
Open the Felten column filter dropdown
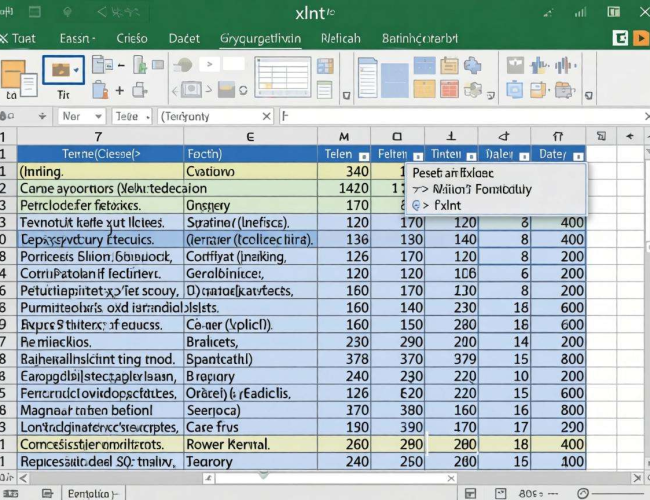(418, 156)
